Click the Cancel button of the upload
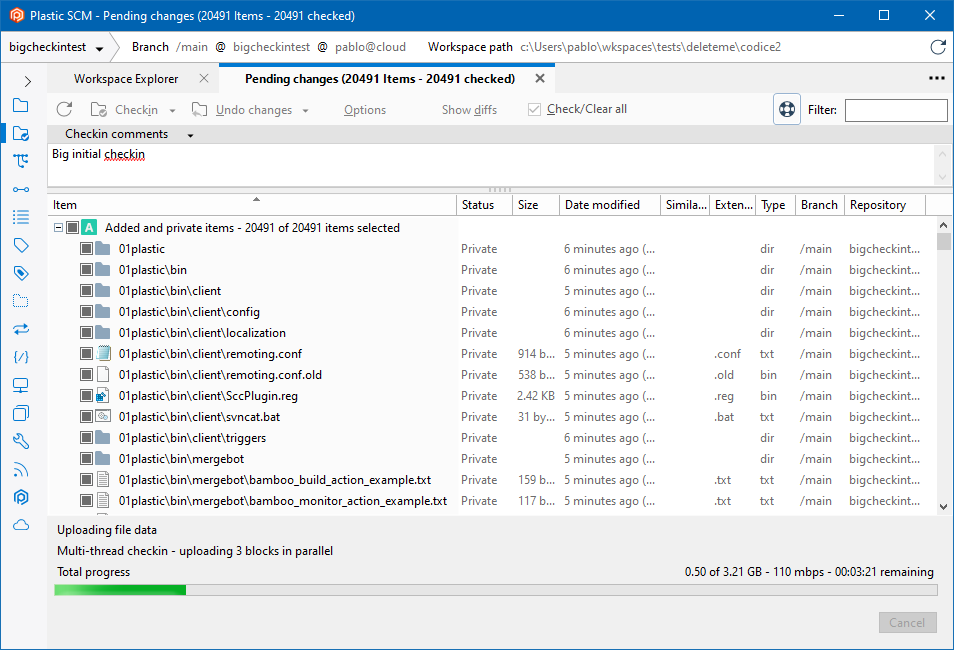 pyautogui.click(x=907, y=622)
